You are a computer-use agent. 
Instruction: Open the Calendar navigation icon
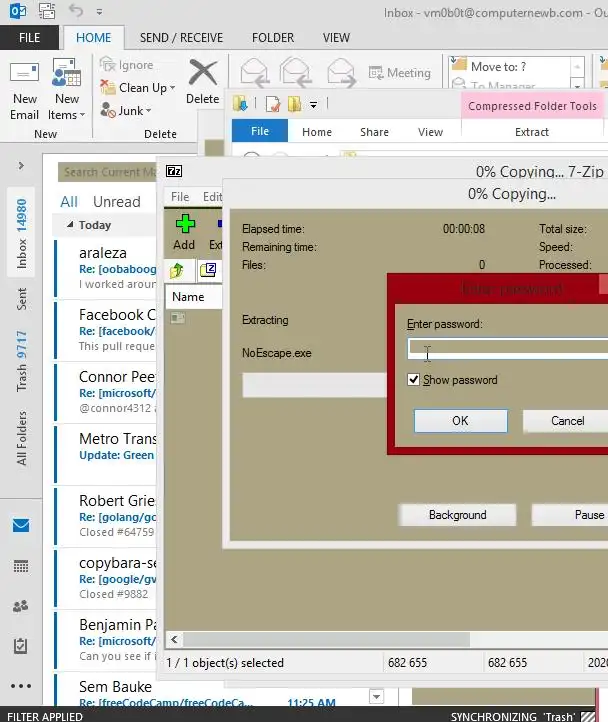click(x=21, y=566)
